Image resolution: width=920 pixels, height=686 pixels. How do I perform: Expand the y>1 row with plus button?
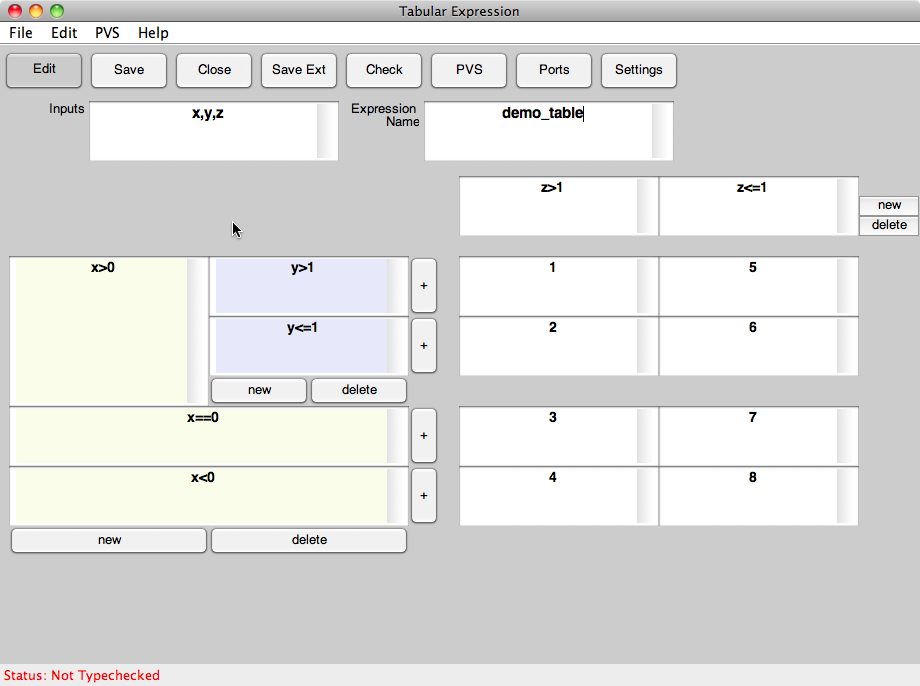click(423, 285)
